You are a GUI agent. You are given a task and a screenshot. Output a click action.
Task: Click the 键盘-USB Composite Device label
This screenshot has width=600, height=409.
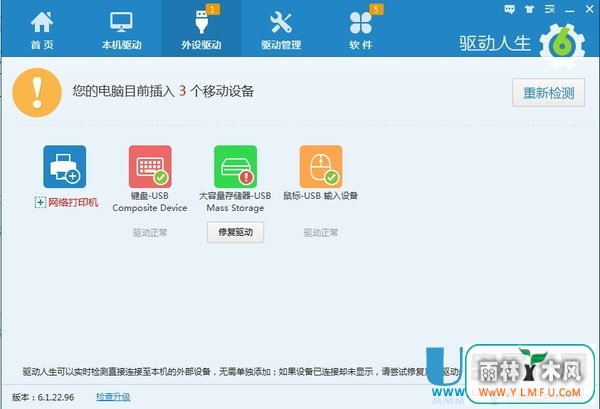150,202
